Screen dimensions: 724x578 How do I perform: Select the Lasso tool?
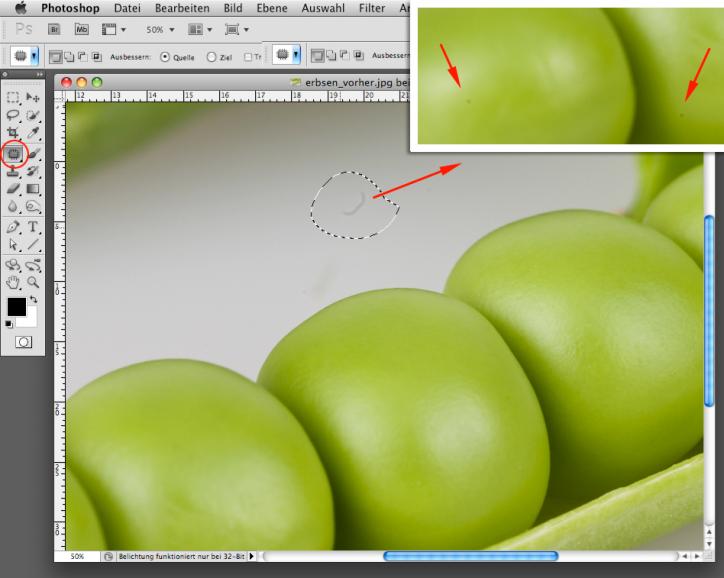[13, 115]
